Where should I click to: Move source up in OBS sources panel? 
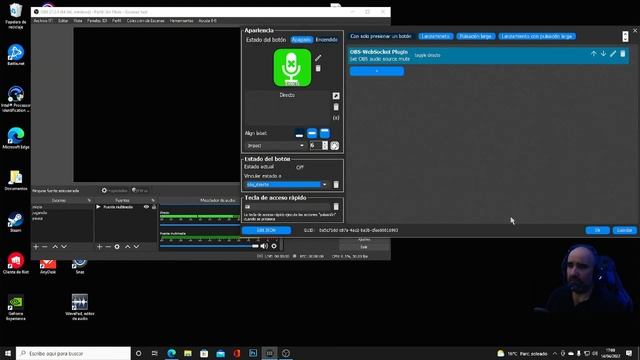127,247
